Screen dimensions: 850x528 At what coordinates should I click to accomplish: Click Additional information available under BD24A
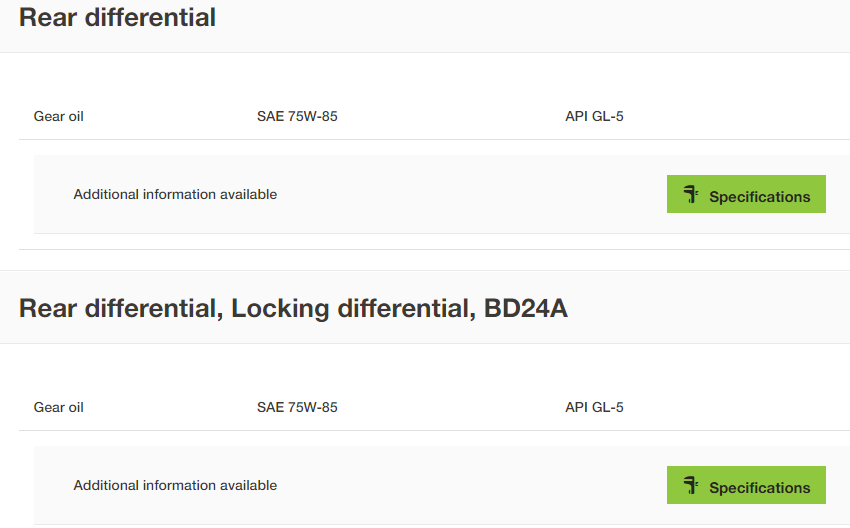175,486
